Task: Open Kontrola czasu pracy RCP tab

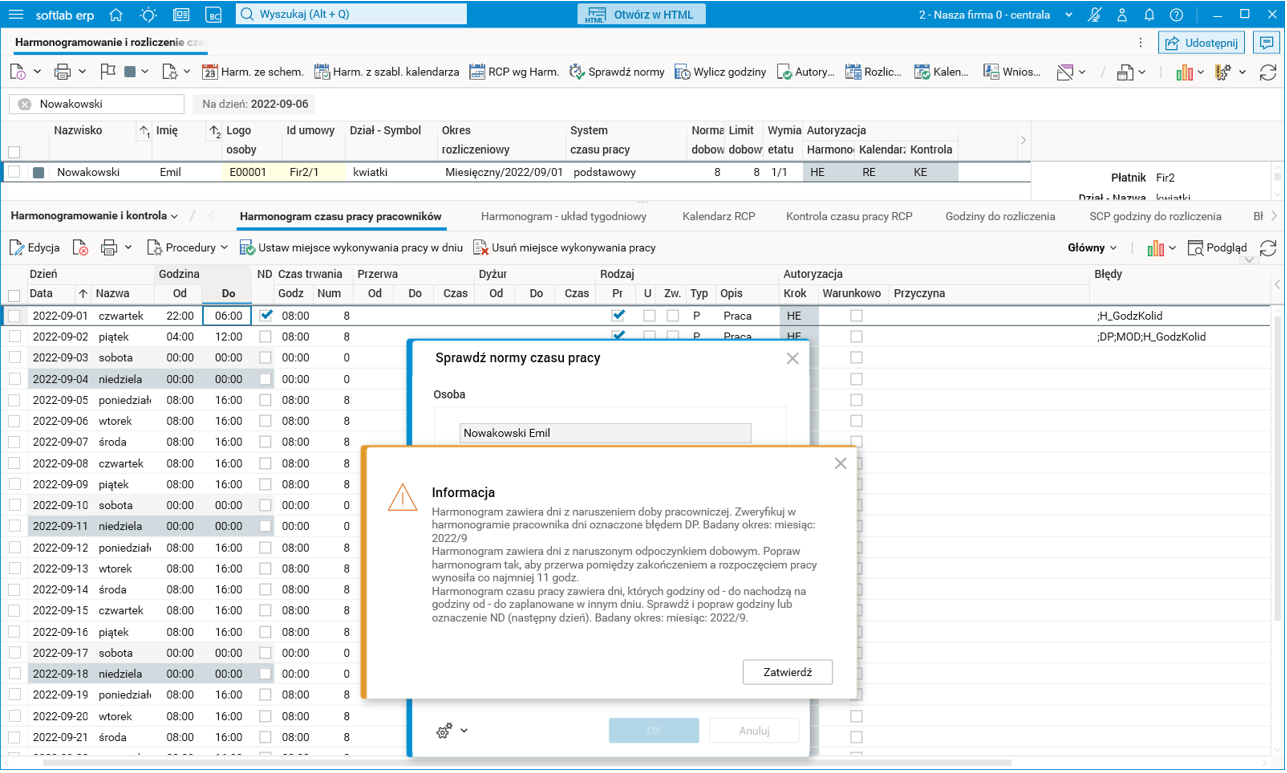Action: point(849,216)
